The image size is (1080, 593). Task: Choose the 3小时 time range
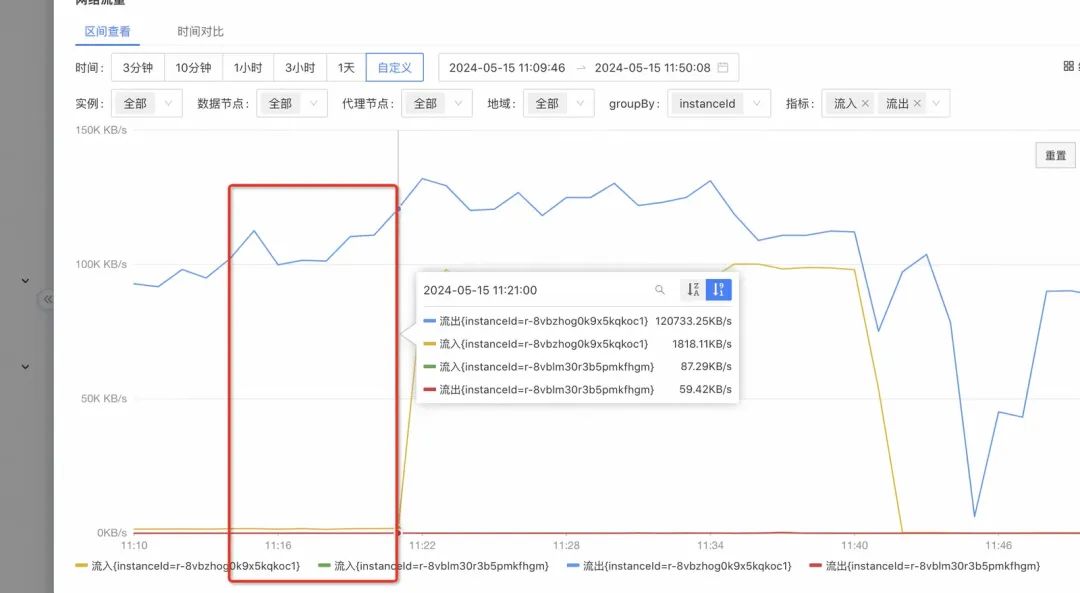point(300,67)
